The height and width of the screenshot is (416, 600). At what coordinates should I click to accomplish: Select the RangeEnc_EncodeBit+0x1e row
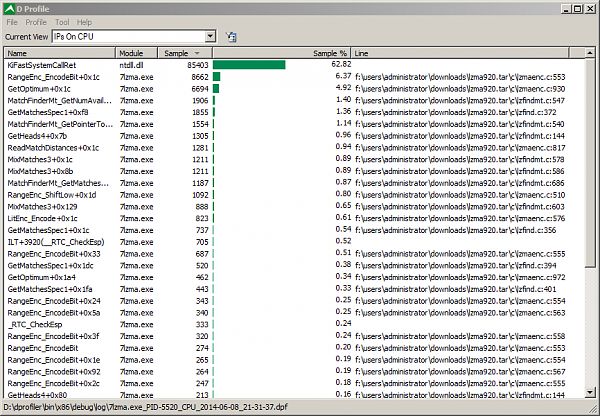pyautogui.click(x=295, y=360)
